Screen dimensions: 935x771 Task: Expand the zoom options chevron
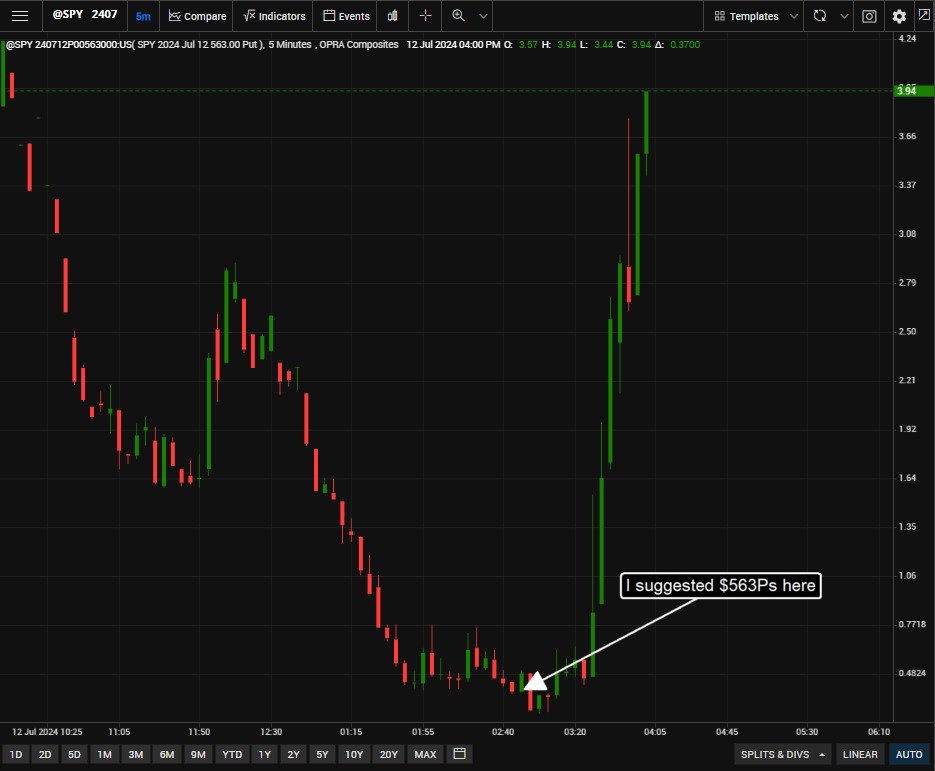click(x=484, y=16)
